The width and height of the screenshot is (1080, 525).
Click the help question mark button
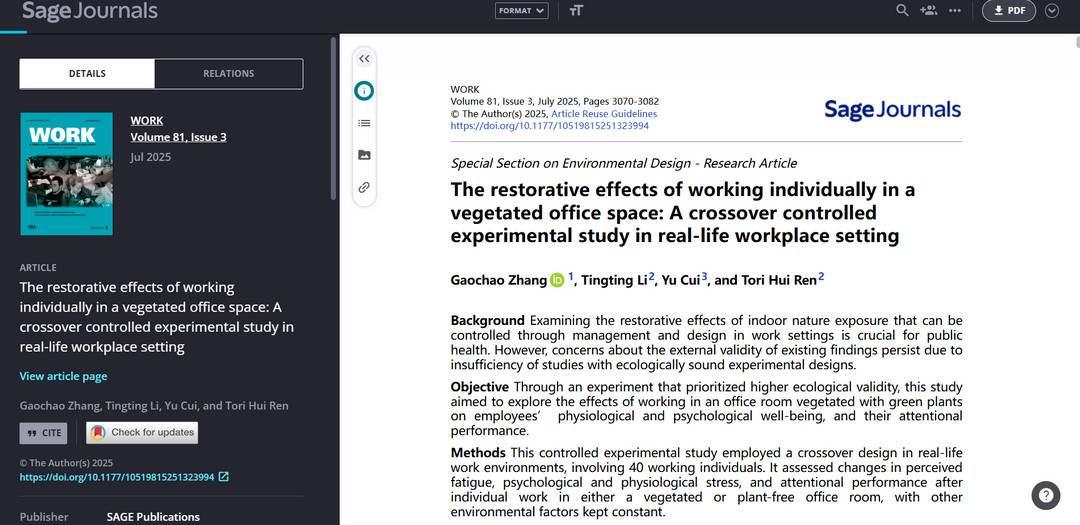coord(1045,495)
